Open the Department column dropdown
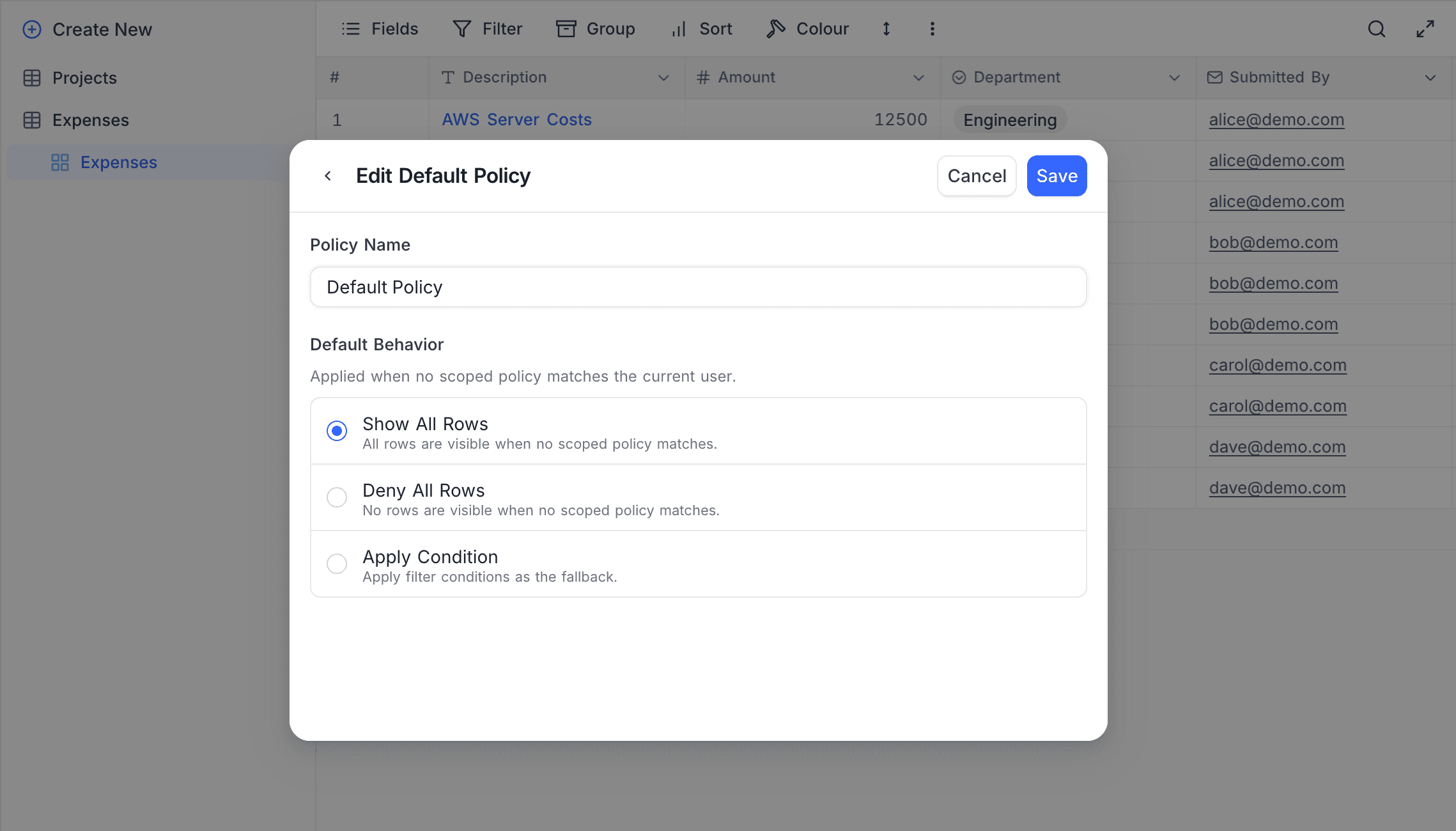The image size is (1456, 831). (x=1174, y=77)
